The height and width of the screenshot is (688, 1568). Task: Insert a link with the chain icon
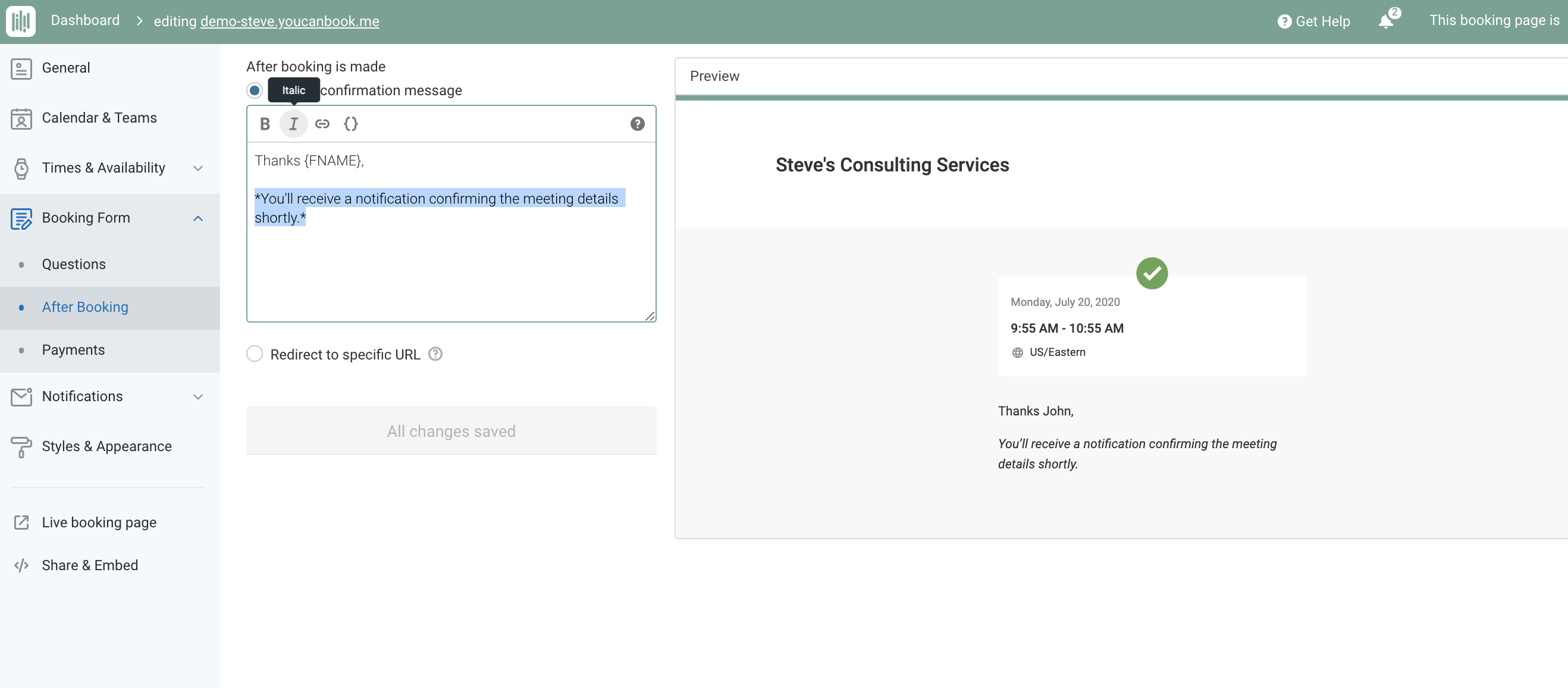pos(322,124)
